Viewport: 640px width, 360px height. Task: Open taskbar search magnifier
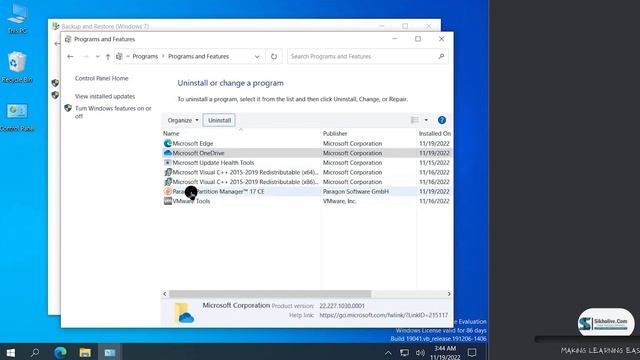pos(35,352)
